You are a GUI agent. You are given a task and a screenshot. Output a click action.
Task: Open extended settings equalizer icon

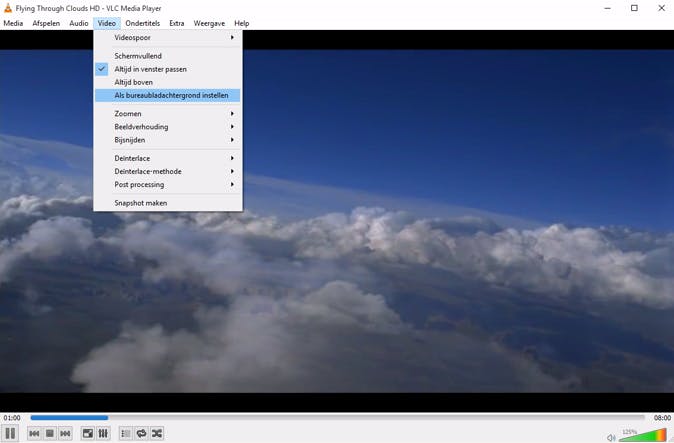pyautogui.click(x=103, y=434)
